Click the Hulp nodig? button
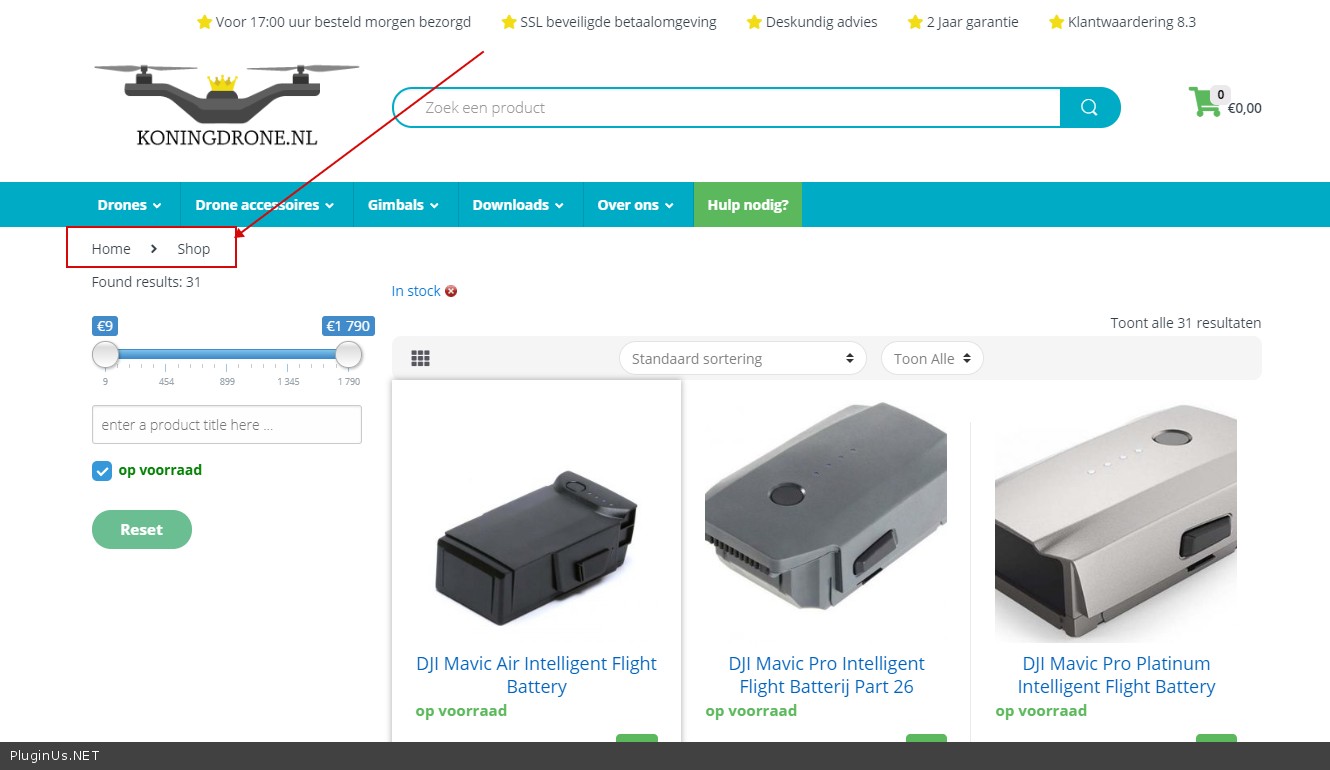This screenshot has width=1330, height=770. click(747, 205)
